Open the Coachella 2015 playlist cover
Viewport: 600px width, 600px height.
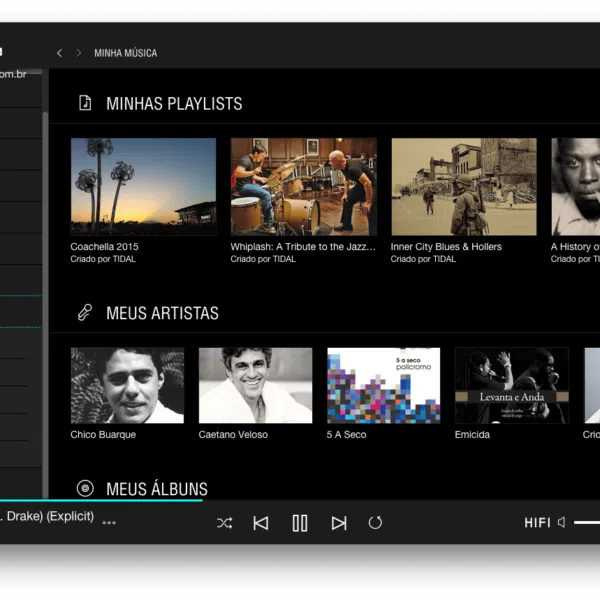click(143, 187)
